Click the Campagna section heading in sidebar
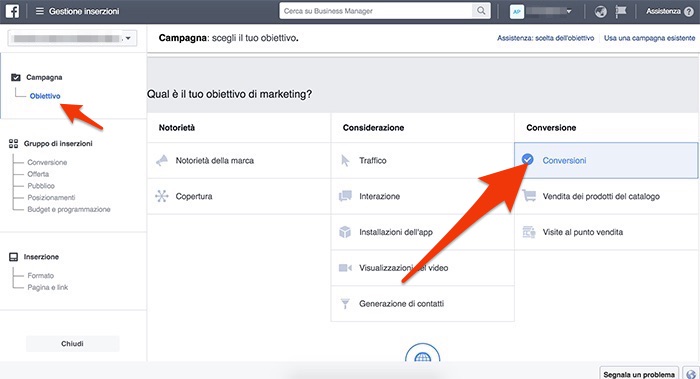 pos(44,77)
